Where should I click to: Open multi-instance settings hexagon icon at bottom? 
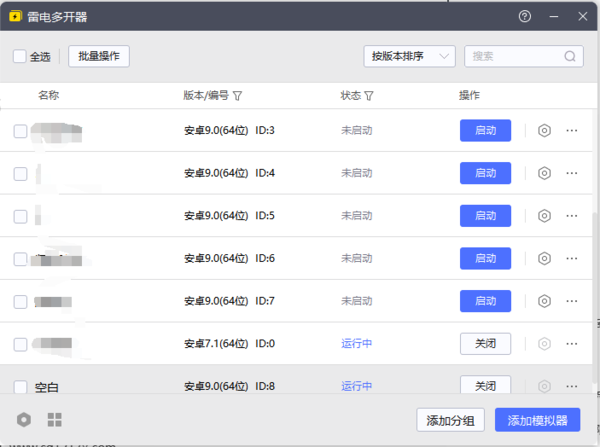[x=24, y=420]
